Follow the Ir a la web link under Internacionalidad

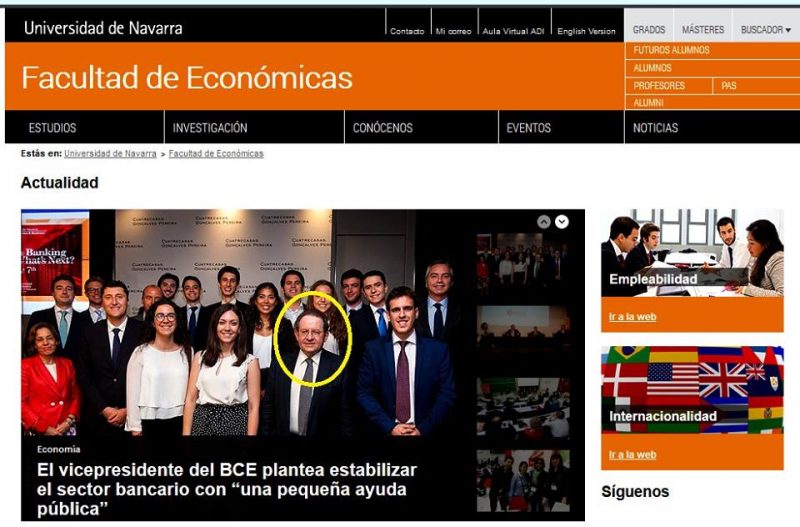pyautogui.click(x=632, y=455)
